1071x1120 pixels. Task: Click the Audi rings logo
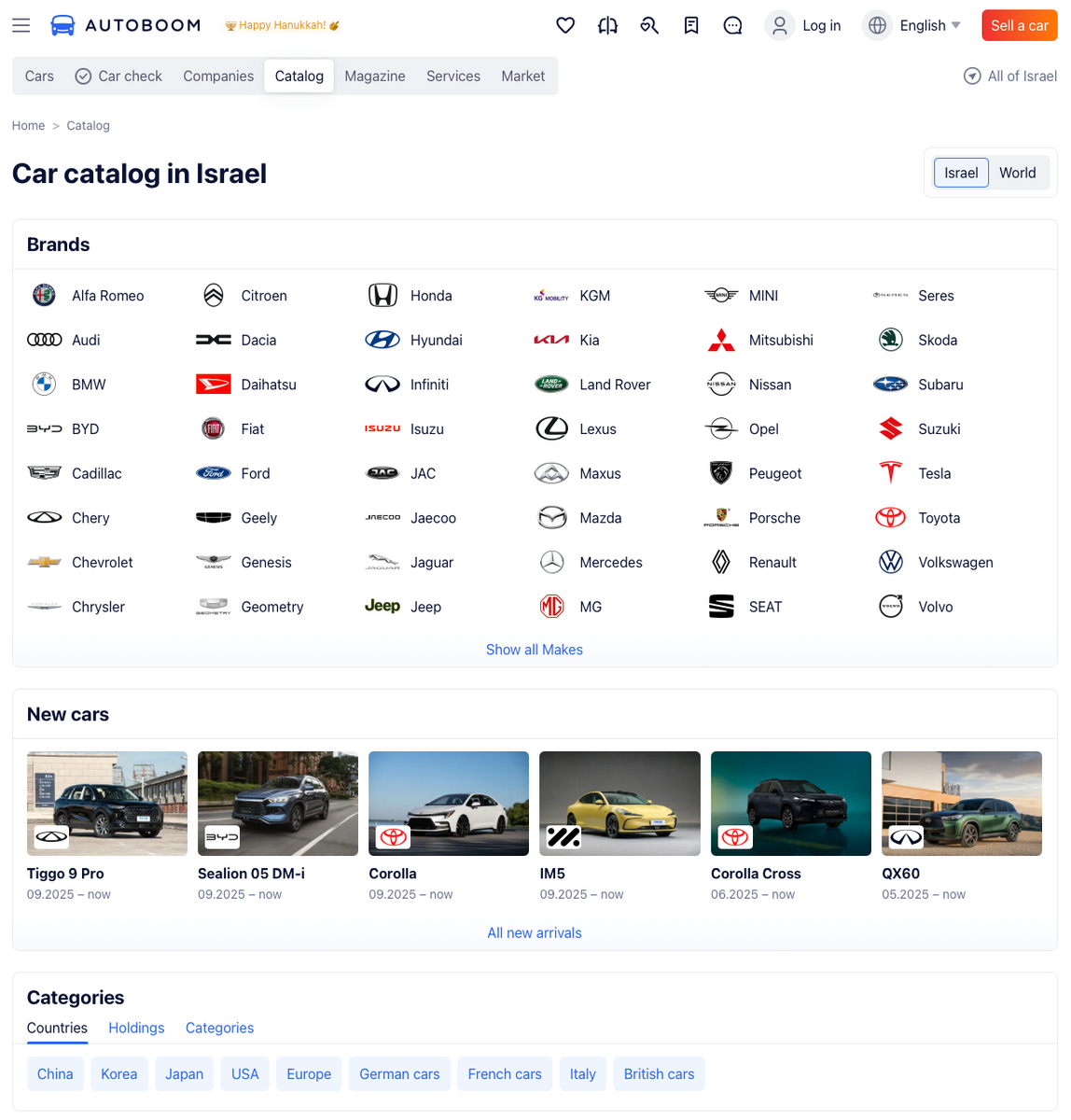pyautogui.click(x=44, y=340)
